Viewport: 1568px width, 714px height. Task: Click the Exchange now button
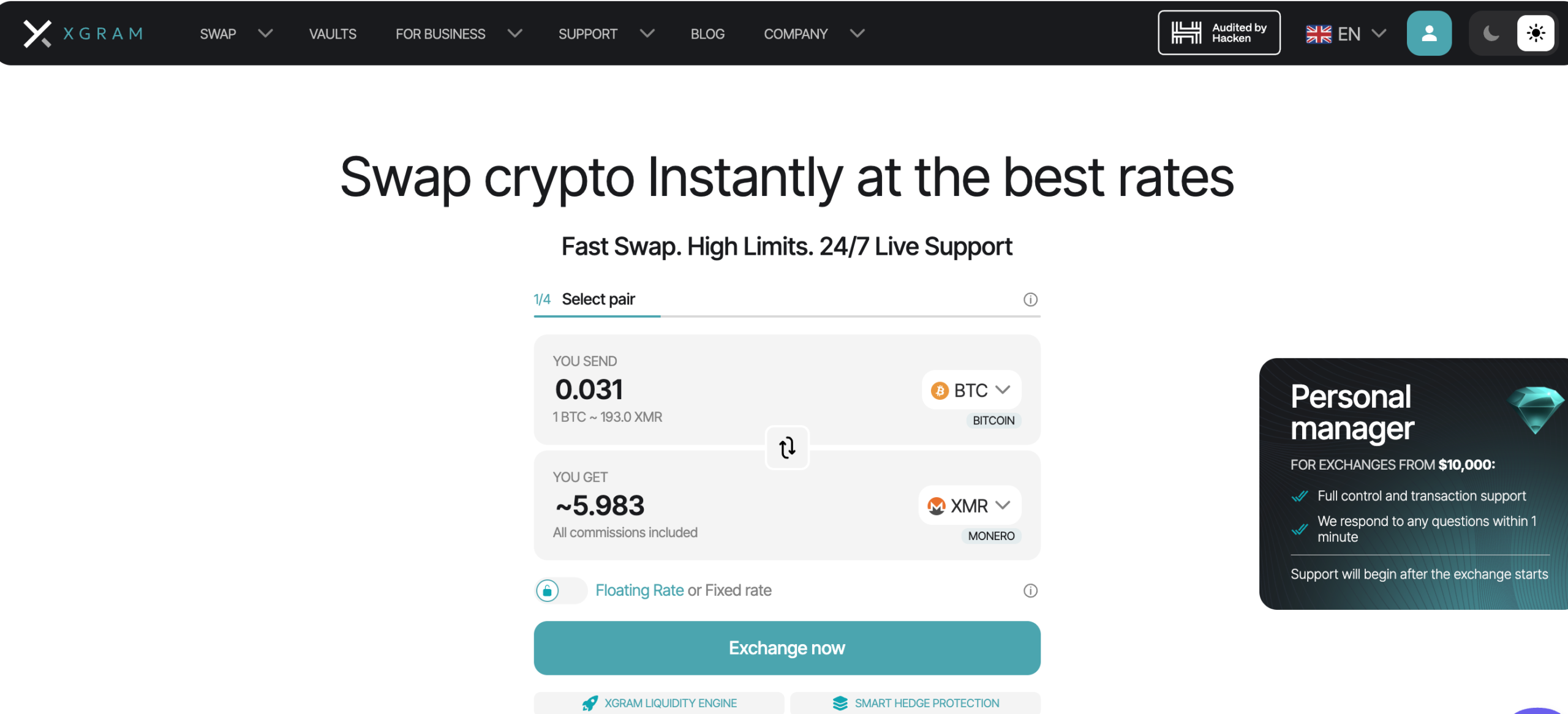786,647
